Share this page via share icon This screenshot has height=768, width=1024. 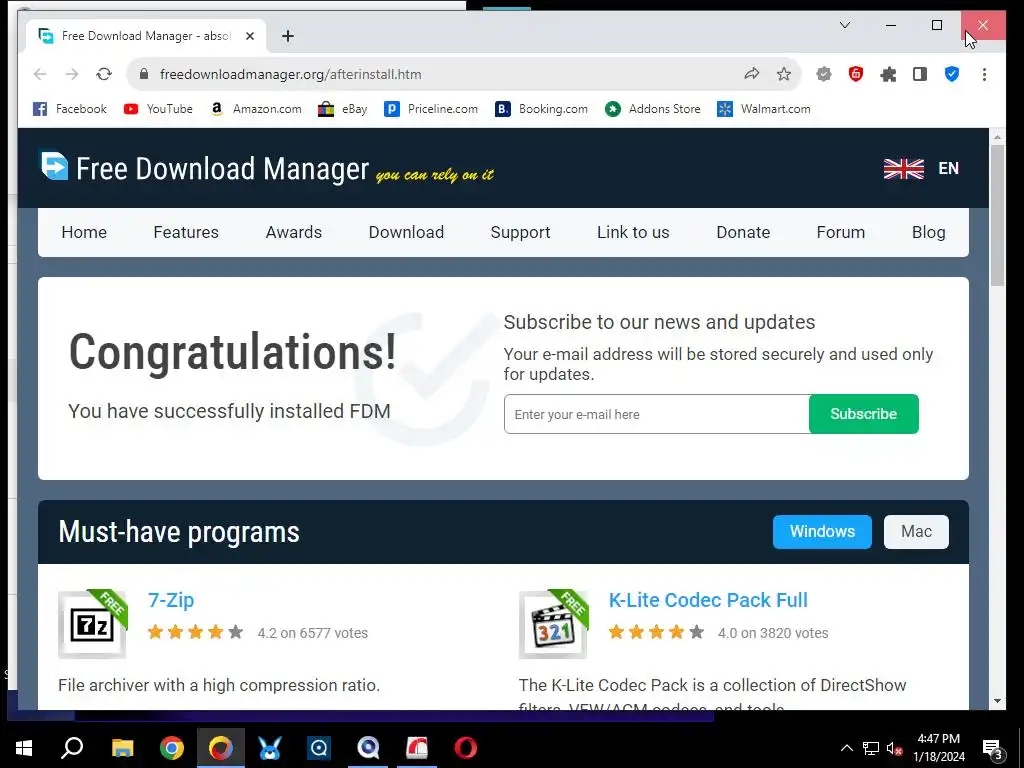tap(752, 74)
